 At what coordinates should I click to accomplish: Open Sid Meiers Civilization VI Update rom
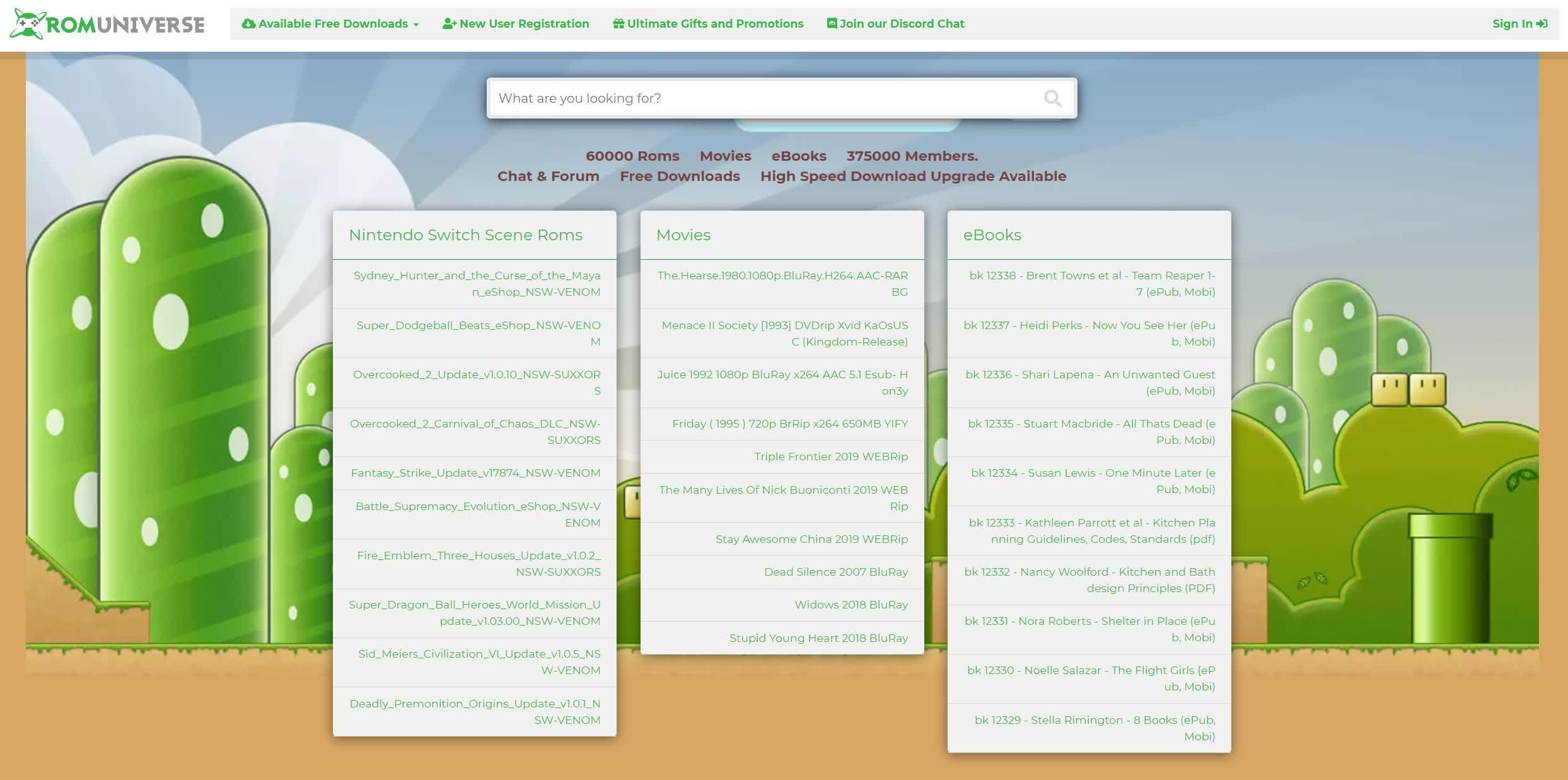tap(475, 662)
